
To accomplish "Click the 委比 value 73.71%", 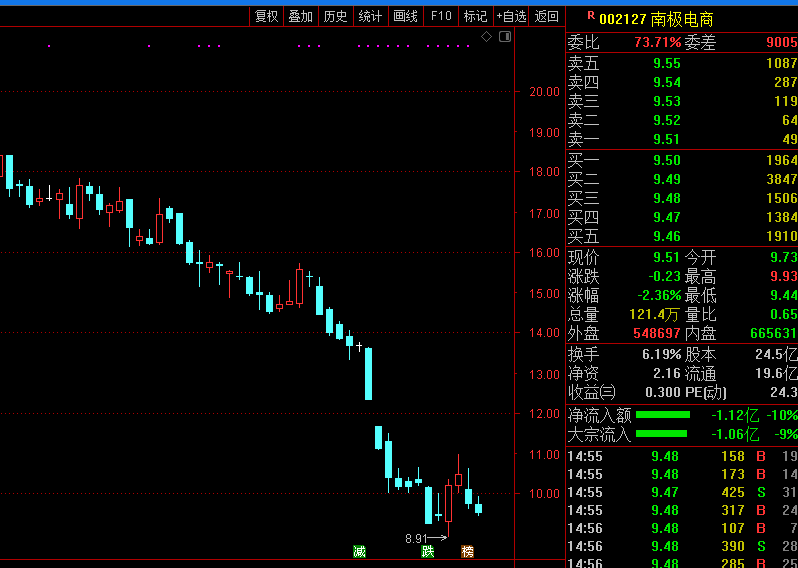I will 658,42.
